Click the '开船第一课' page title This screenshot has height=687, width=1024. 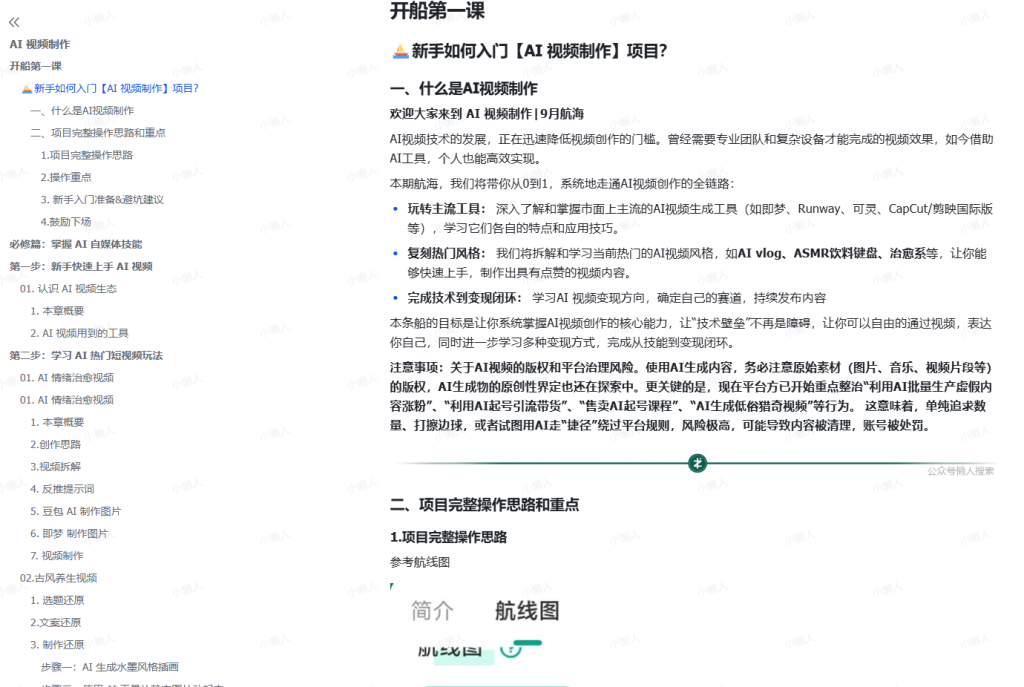pos(437,10)
